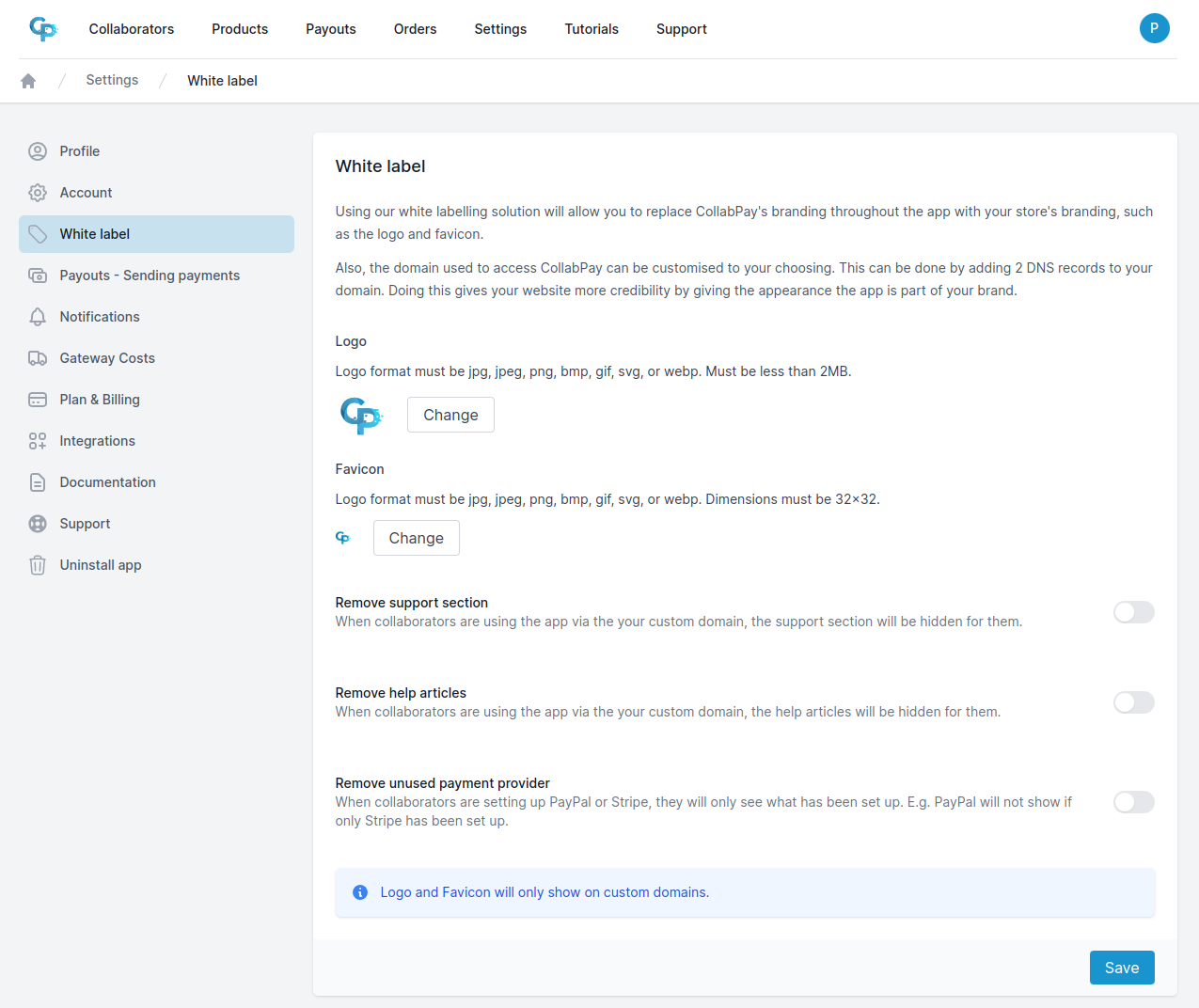Screen dimensions: 1199x1008
Task: Go to the Products menu item
Action: [240, 29]
